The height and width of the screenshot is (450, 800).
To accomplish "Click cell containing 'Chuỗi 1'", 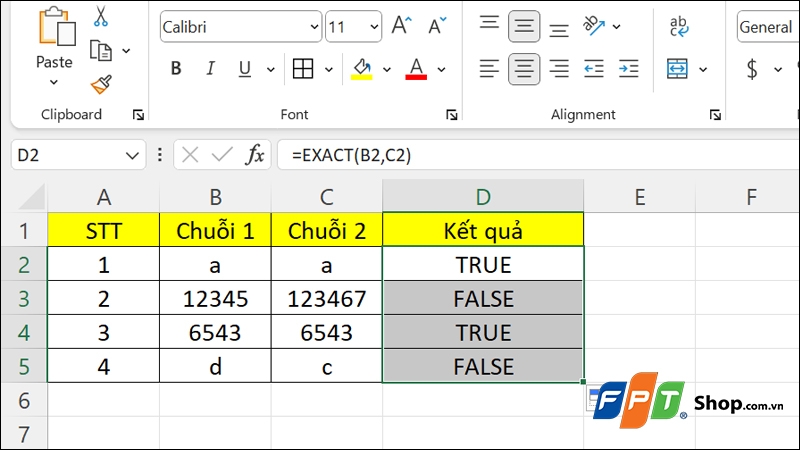I will pos(215,231).
